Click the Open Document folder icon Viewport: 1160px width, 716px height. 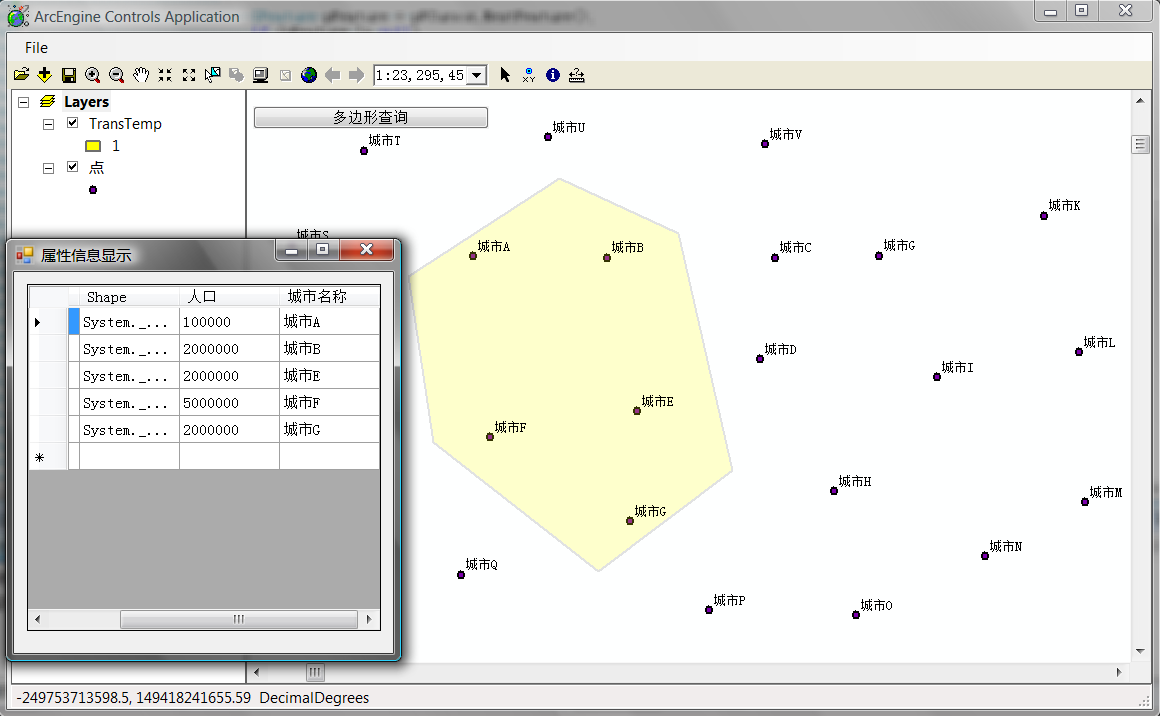click(21, 75)
